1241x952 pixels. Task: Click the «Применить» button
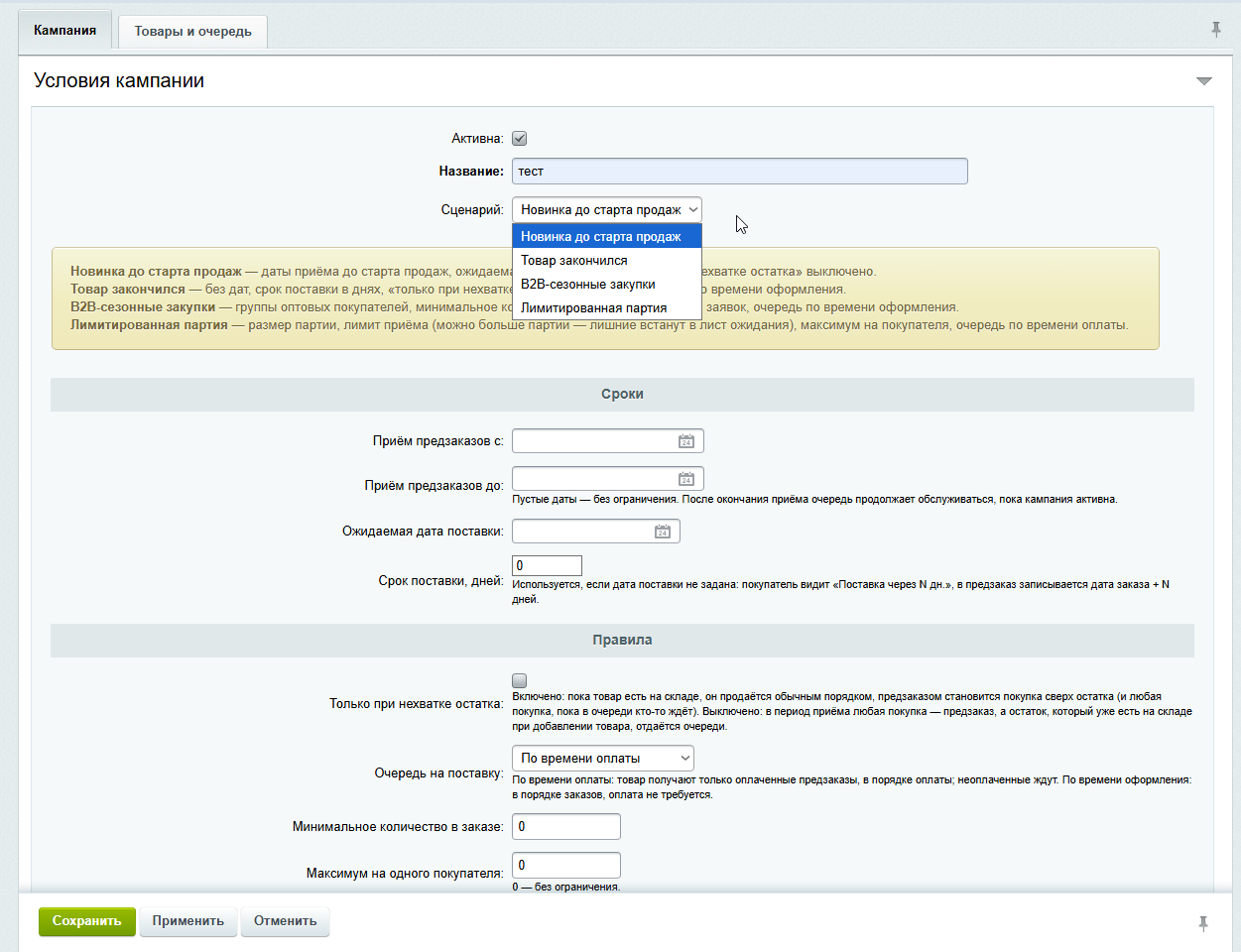[188, 921]
